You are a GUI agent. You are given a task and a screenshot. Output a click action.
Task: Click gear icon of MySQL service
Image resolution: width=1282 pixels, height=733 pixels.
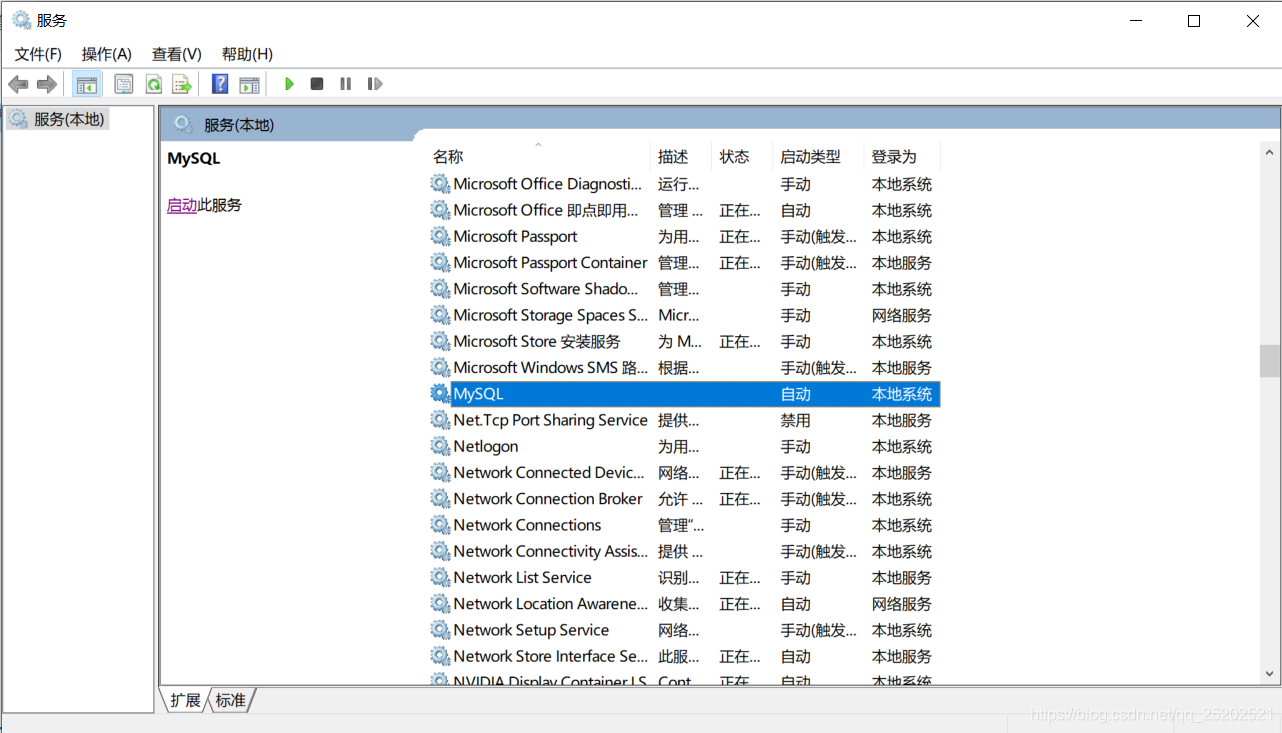(440, 394)
